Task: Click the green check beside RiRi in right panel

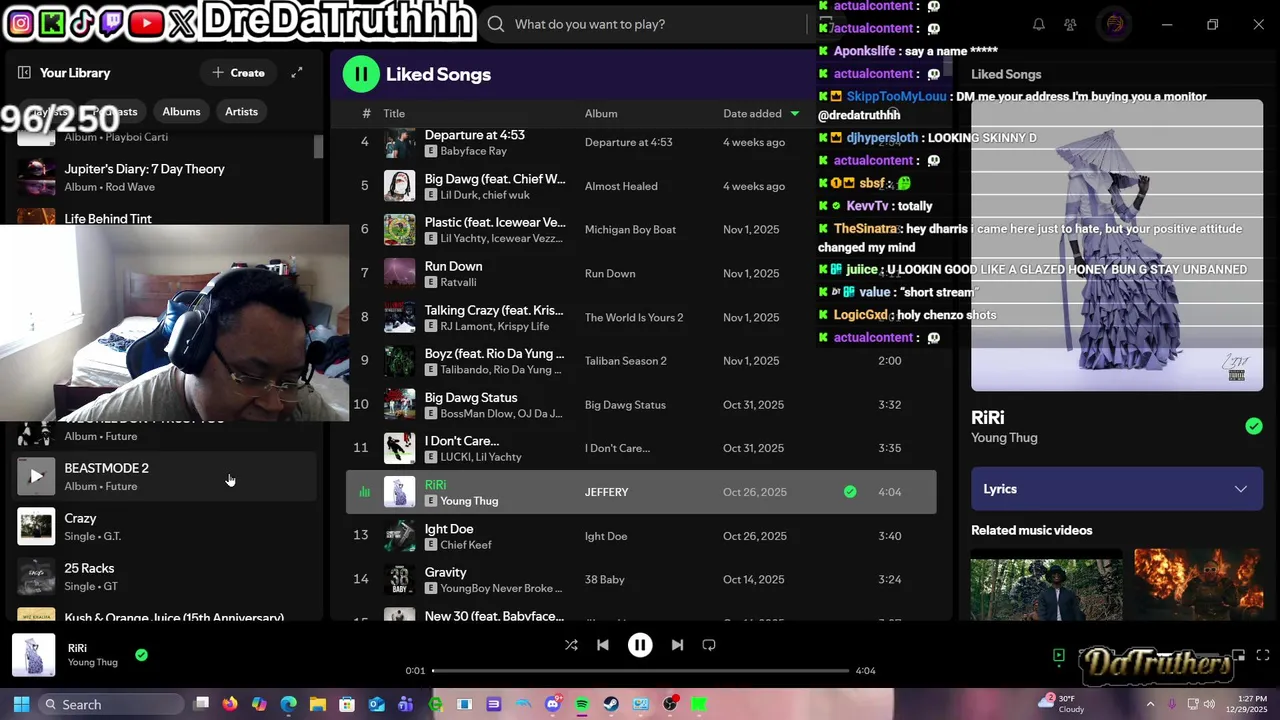Action: point(1254,427)
